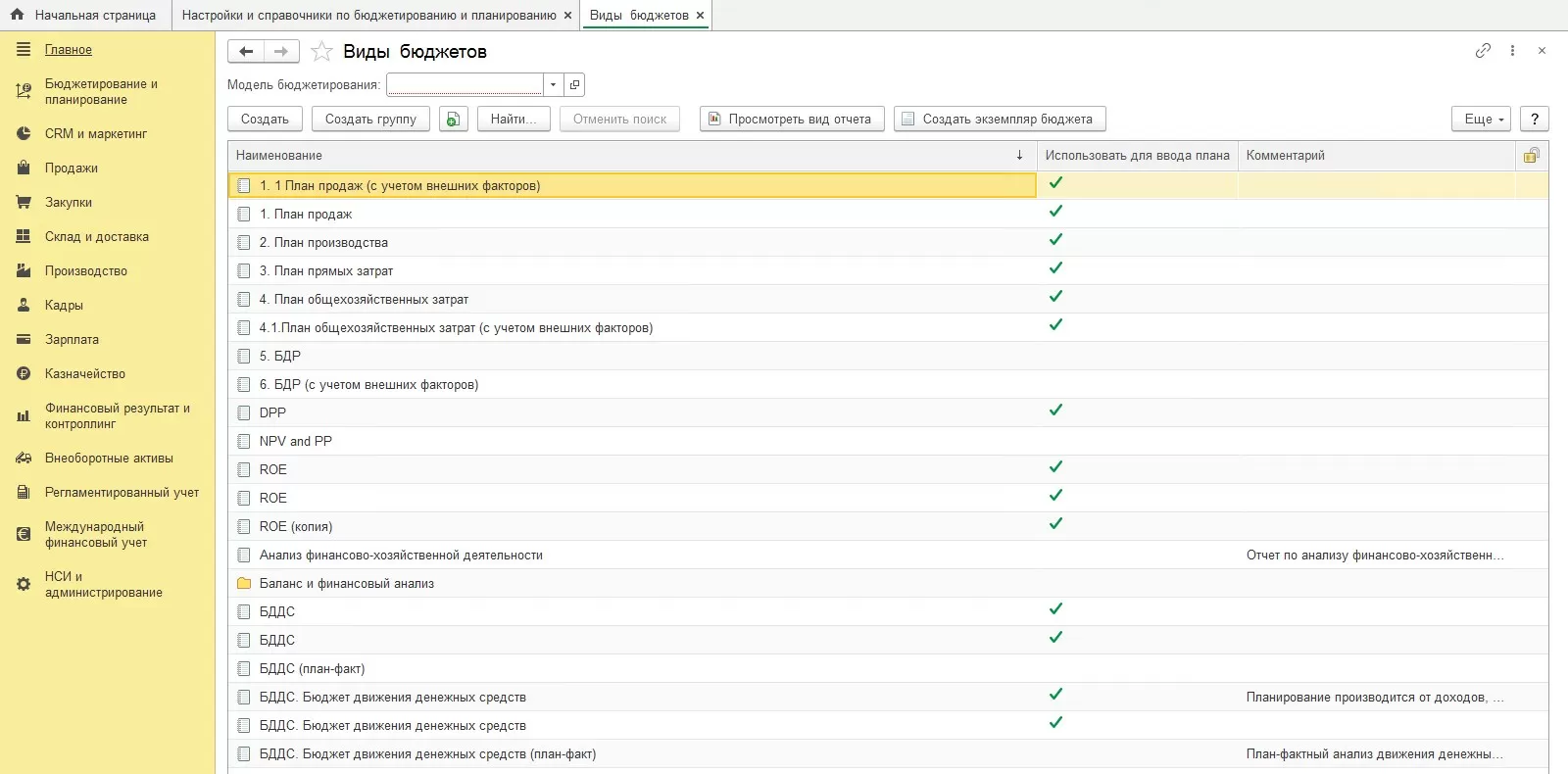Open the Еще dropdown menu
The image size is (1568, 774).
[1480, 120]
